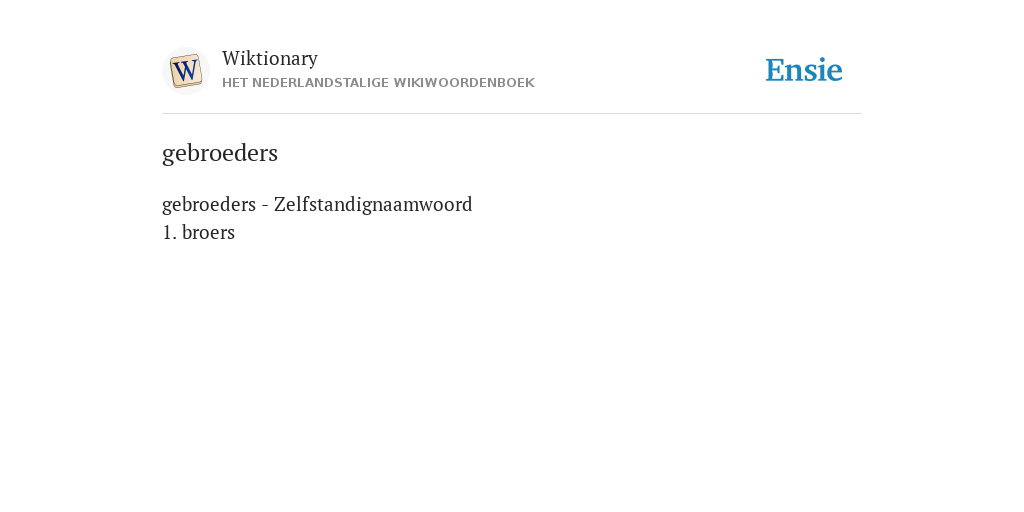1024x512 pixels.
Task: Open the blue Ensie logo
Action: coord(804,71)
